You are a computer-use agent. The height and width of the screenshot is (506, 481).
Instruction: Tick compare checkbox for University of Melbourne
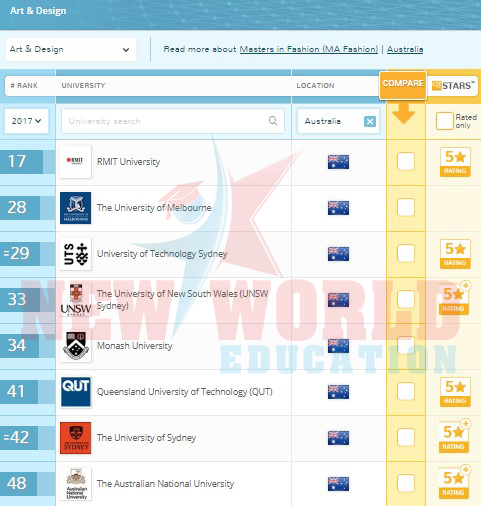tap(406, 208)
